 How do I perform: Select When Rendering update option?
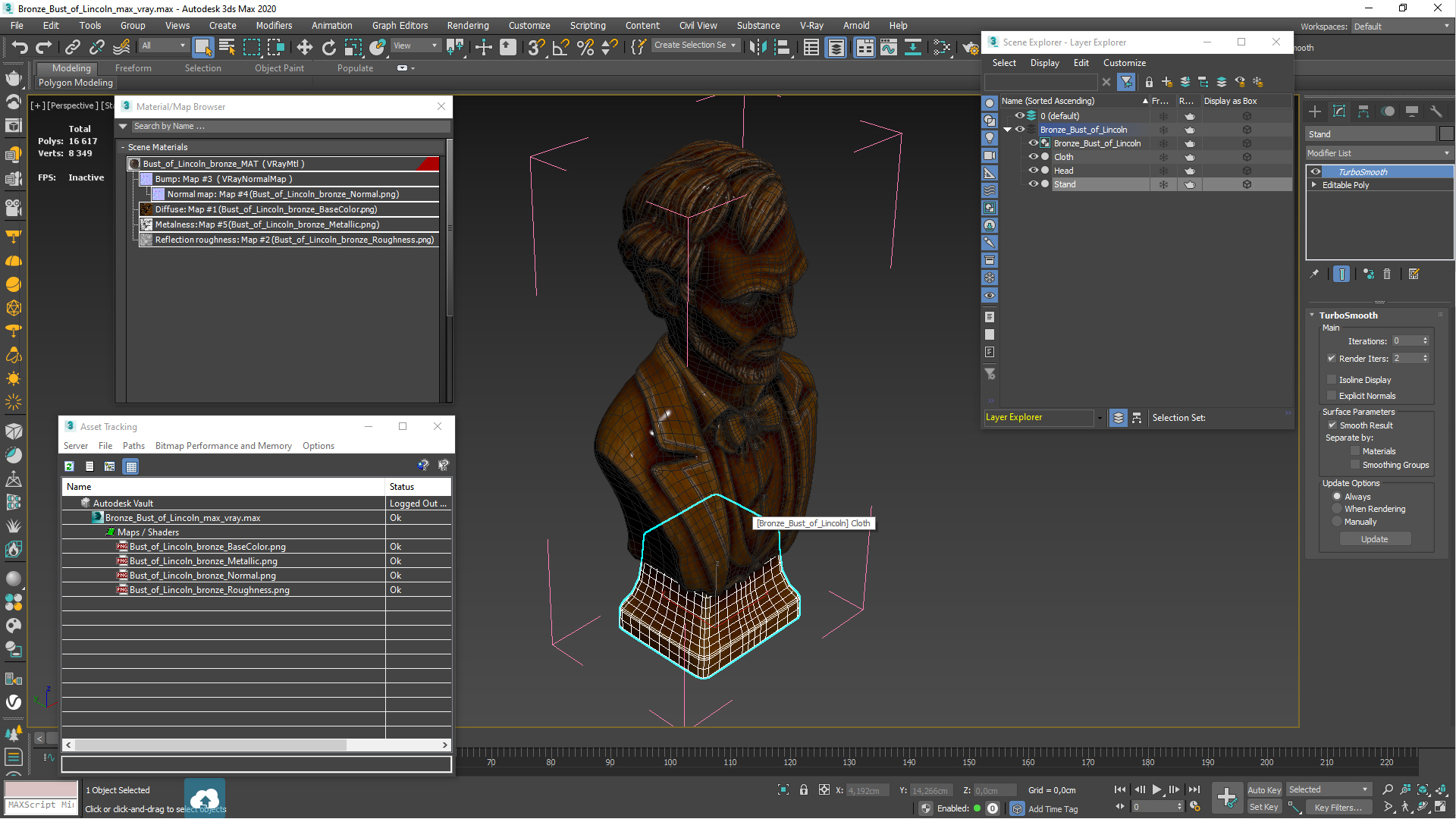pos(1337,509)
